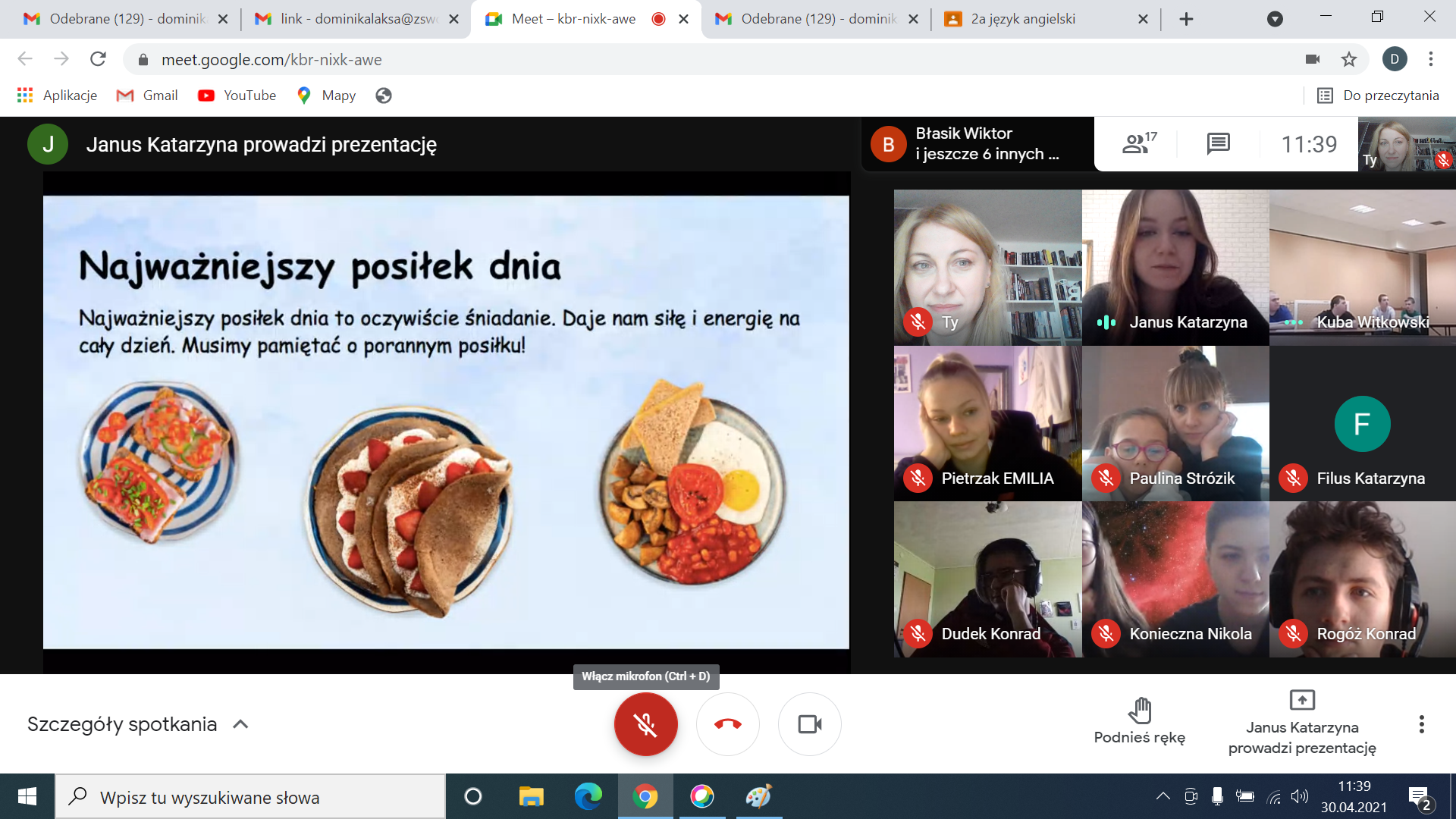Select Rogóż Konrad video tile
1456x819 pixels.
click(x=1363, y=579)
